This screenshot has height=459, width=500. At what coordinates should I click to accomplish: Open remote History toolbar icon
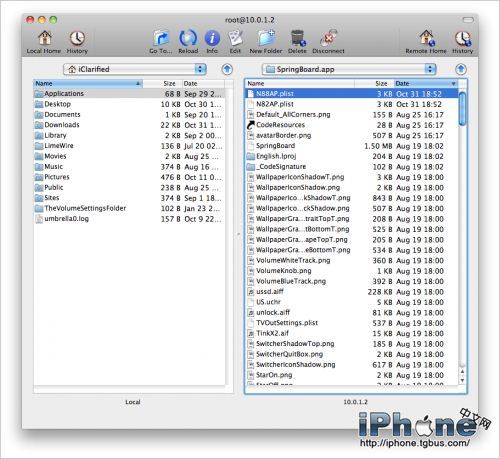(x=463, y=42)
